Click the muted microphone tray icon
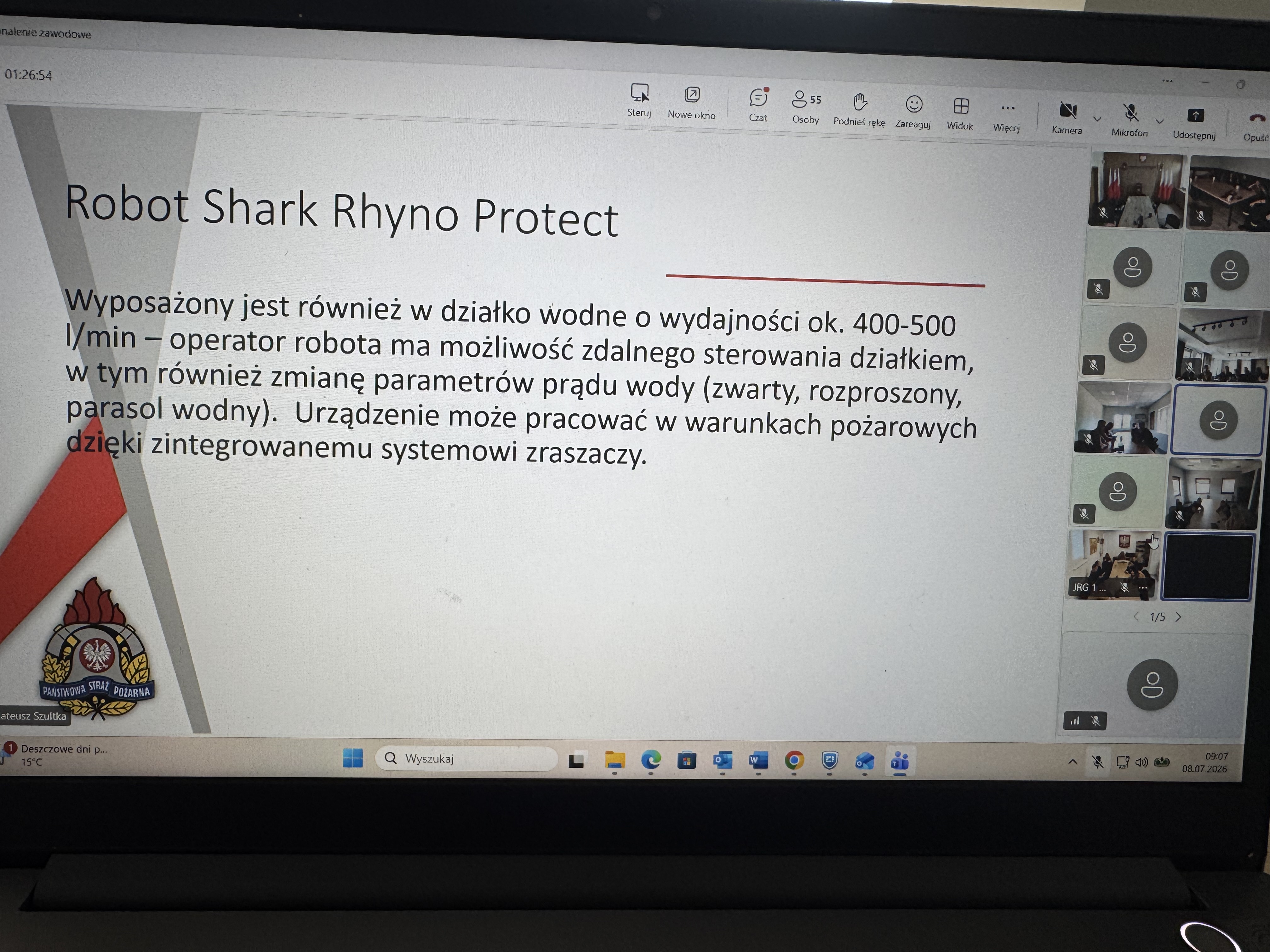Screen dimensions: 1270x952 tap(1098, 762)
